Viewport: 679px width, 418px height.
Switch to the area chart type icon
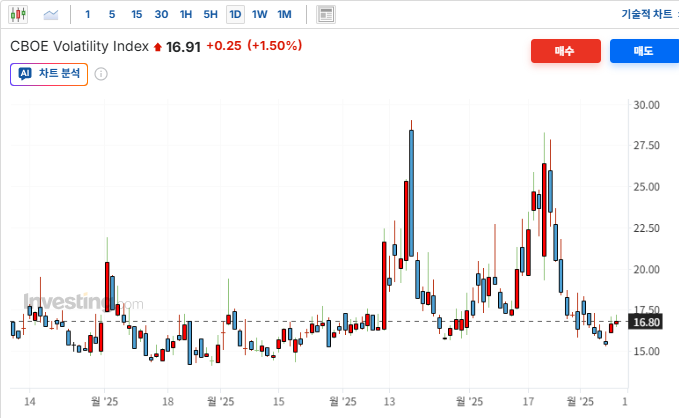tap(51, 15)
